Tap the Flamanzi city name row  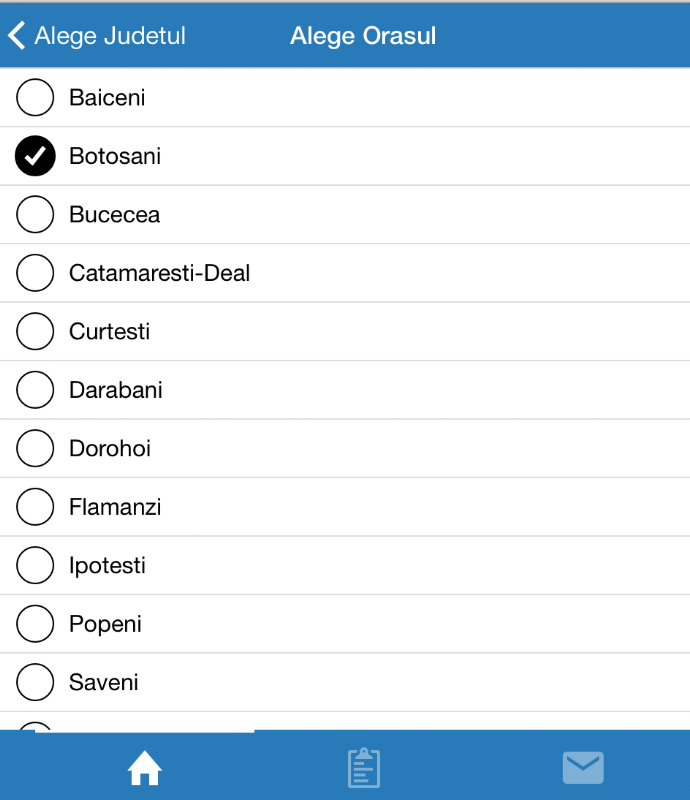[x=345, y=507]
